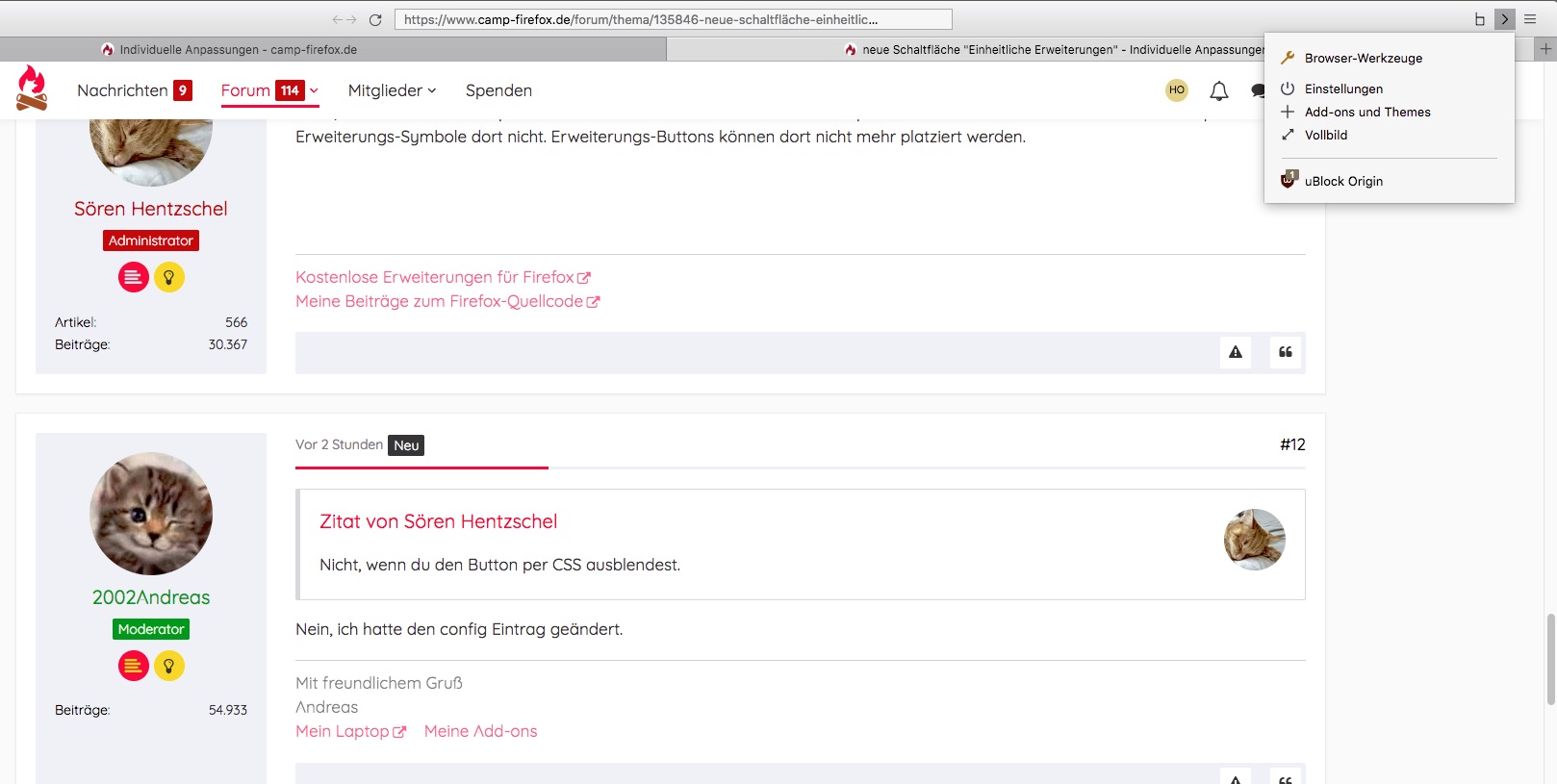Open 'Kostenlose Erweiterungen für Firefox' link
1557x784 pixels.
click(x=443, y=277)
